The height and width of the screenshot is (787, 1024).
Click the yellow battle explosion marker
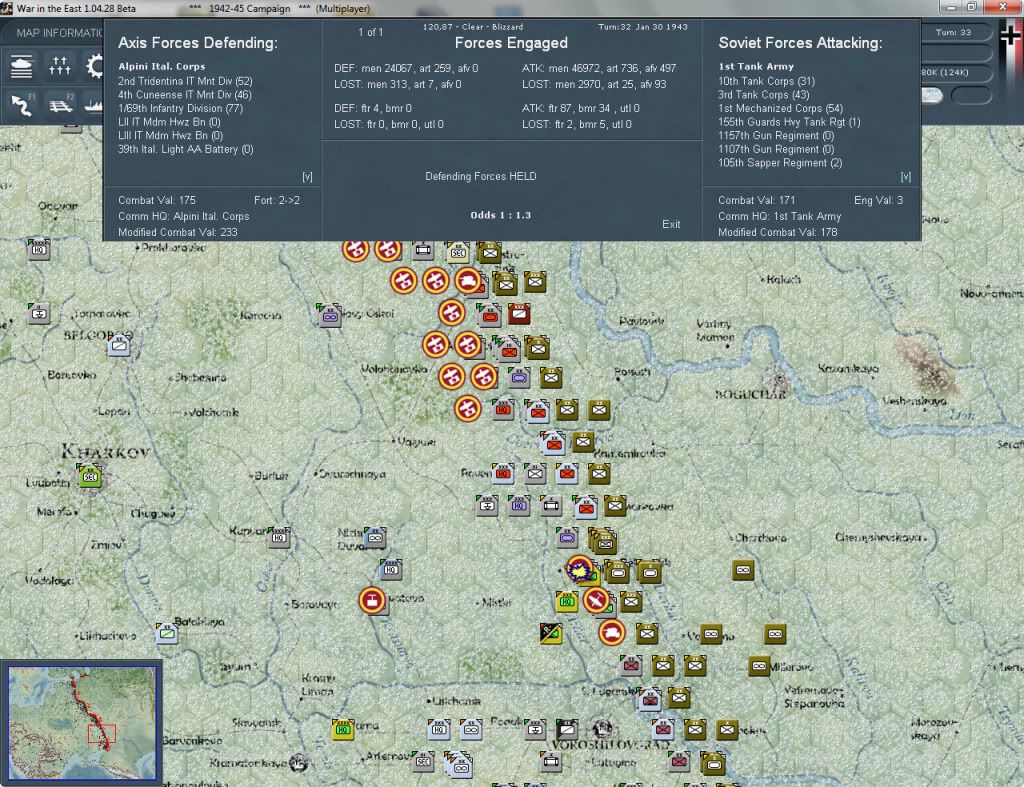(579, 570)
